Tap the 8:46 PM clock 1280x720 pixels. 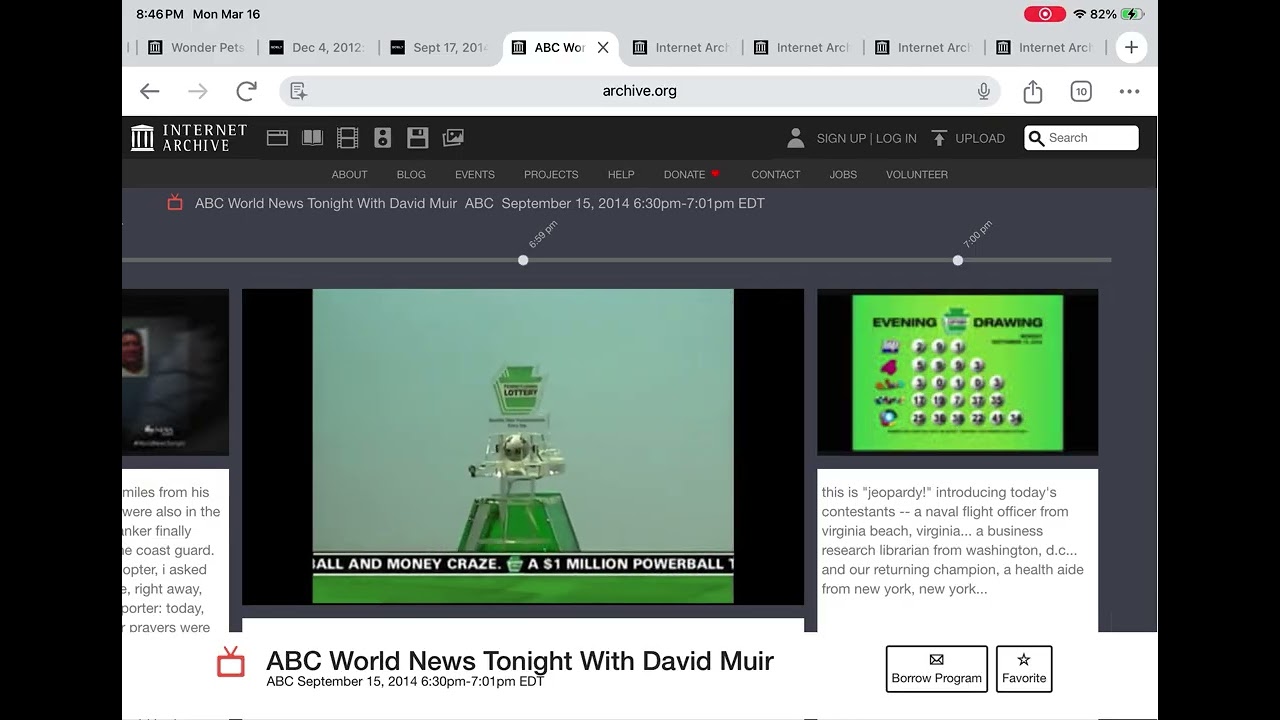point(160,14)
